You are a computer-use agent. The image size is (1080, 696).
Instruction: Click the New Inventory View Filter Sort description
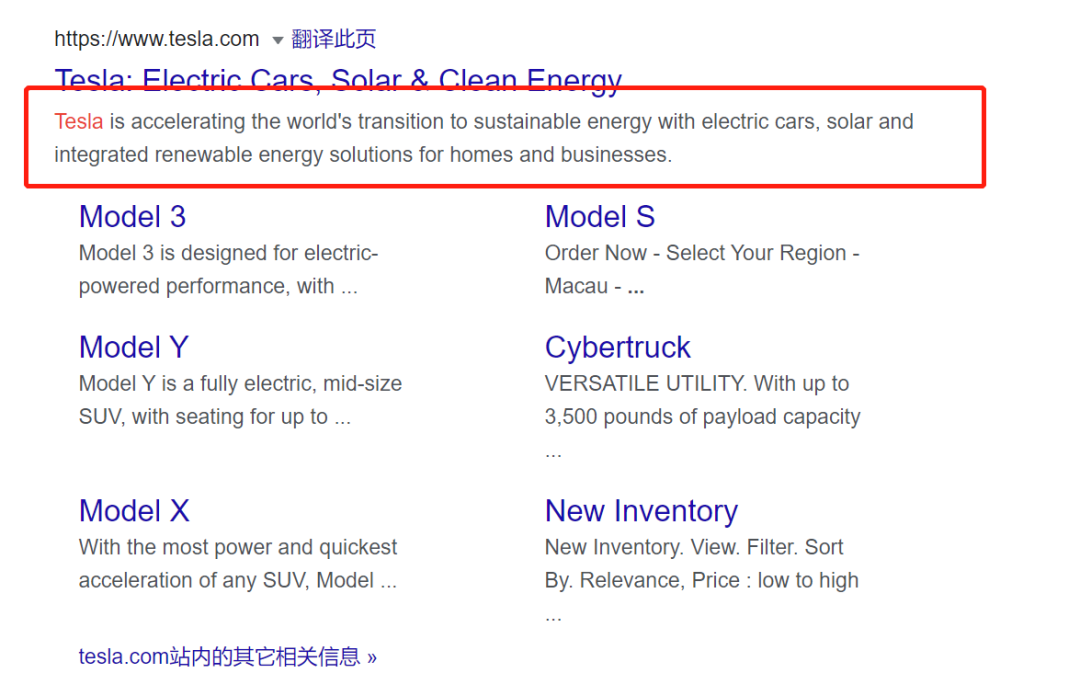click(x=701, y=564)
